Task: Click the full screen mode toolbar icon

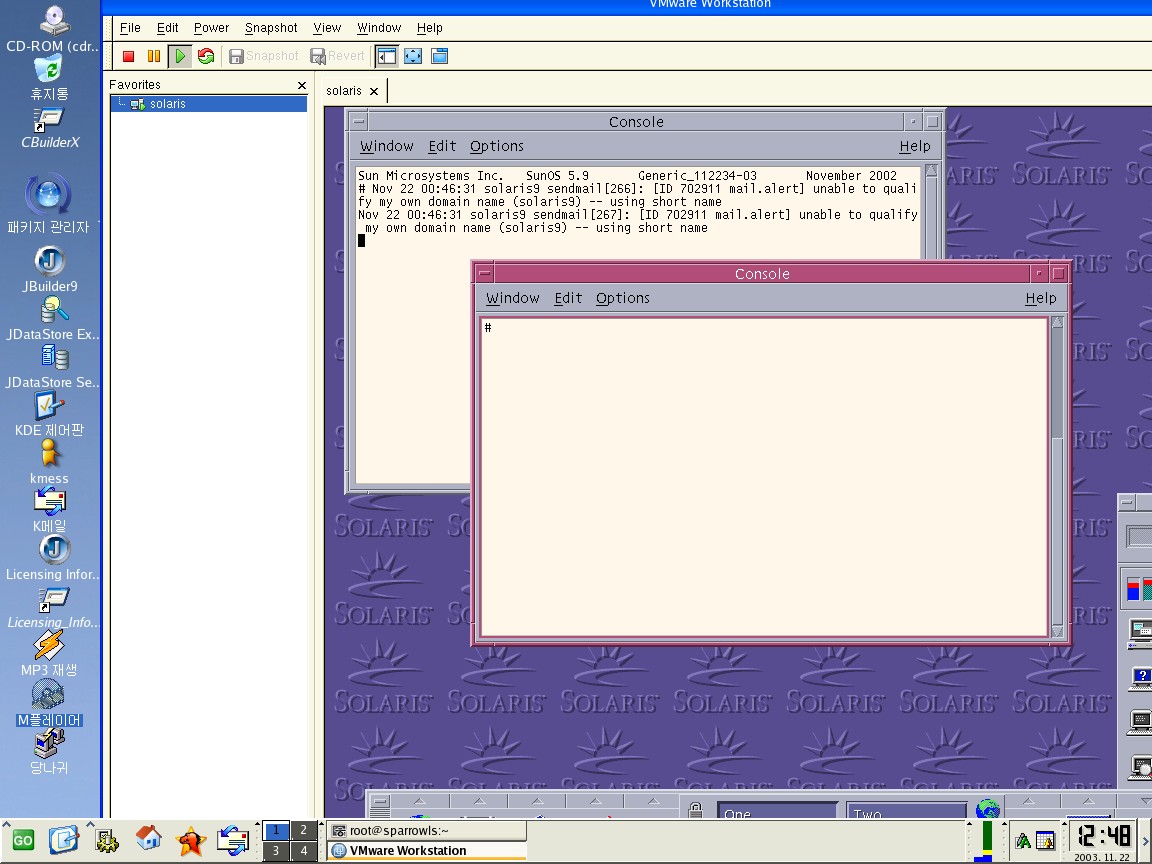Action: click(413, 57)
